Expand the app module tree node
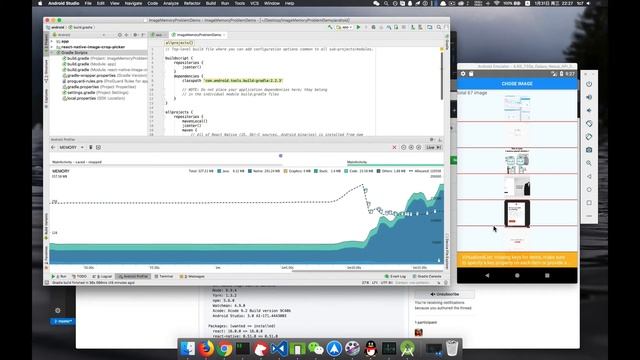 coord(52,42)
